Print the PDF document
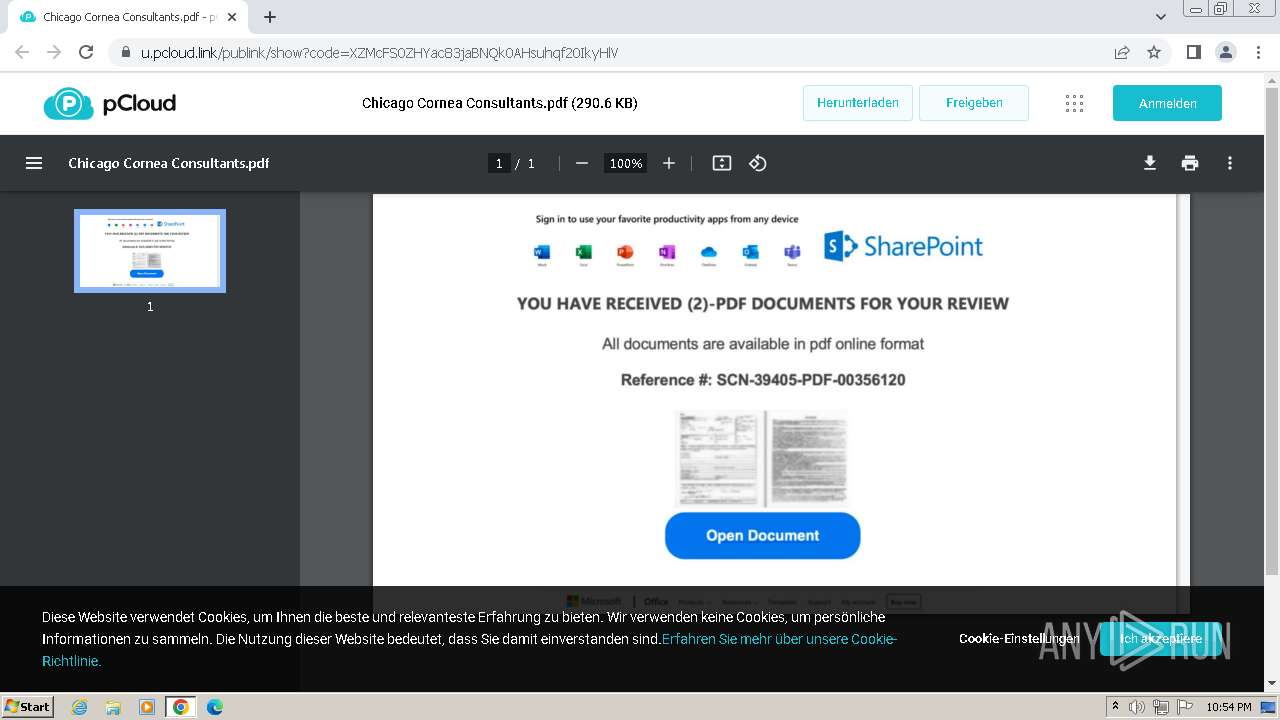The width and height of the screenshot is (1280, 720). (1190, 163)
